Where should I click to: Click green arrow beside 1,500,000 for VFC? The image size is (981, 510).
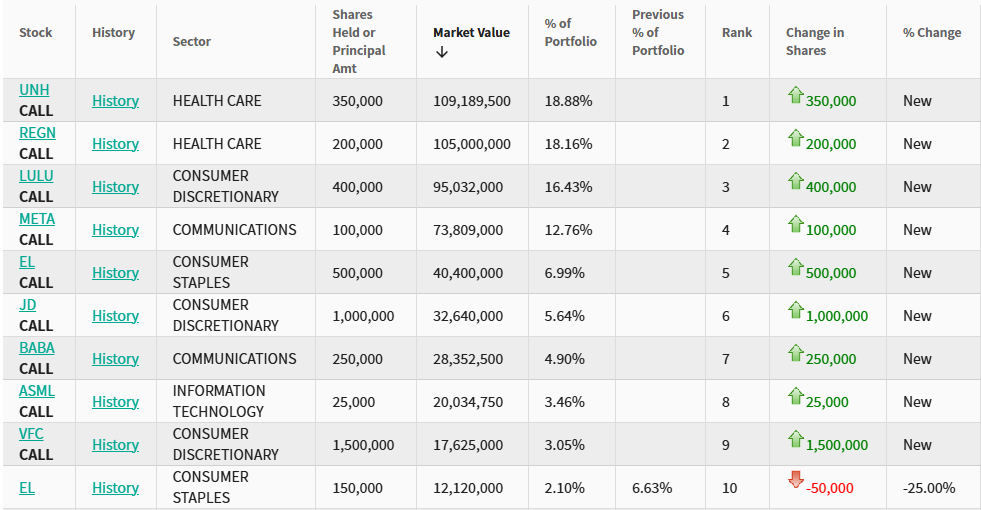coord(796,440)
